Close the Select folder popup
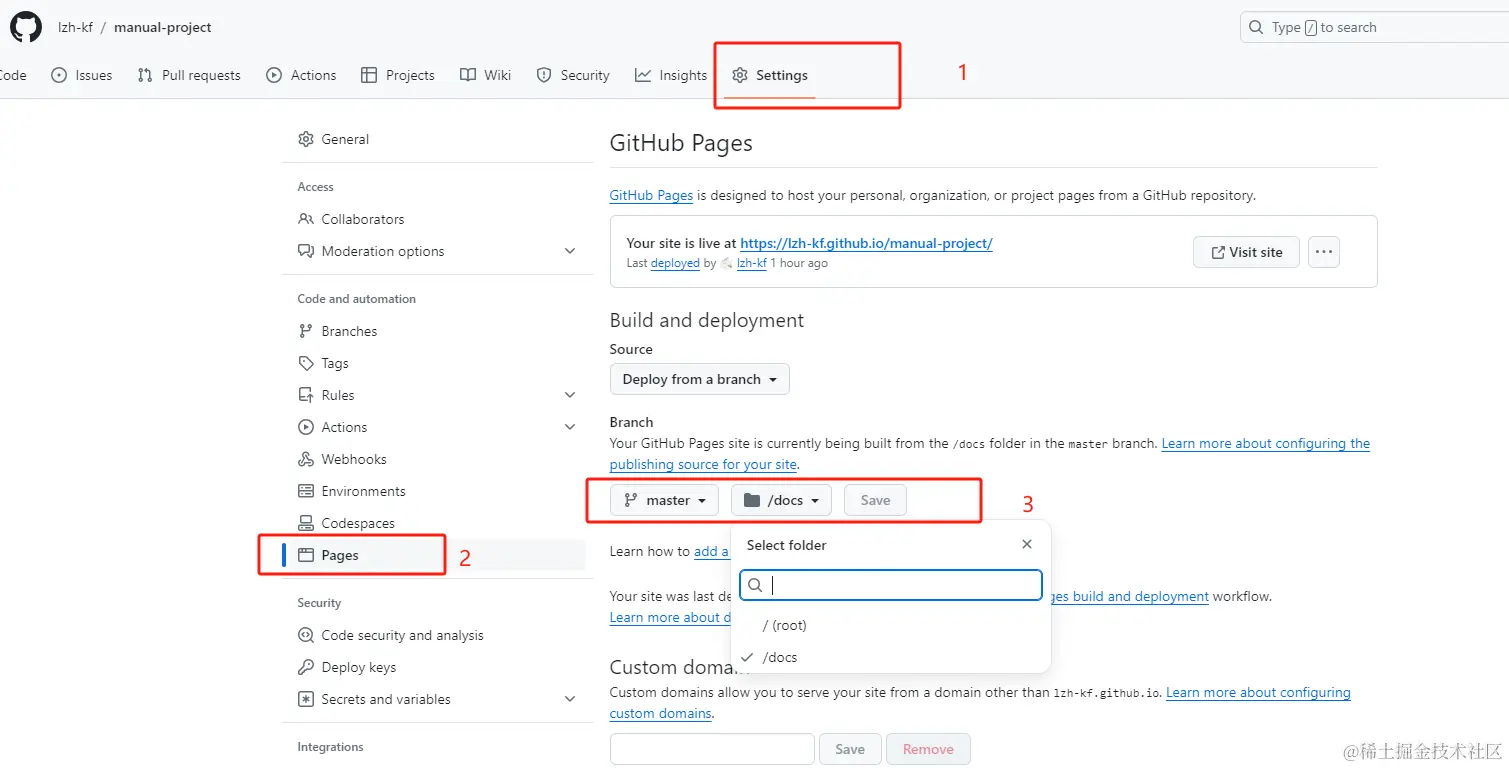The height and width of the screenshot is (768, 1509). coord(1026,545)
